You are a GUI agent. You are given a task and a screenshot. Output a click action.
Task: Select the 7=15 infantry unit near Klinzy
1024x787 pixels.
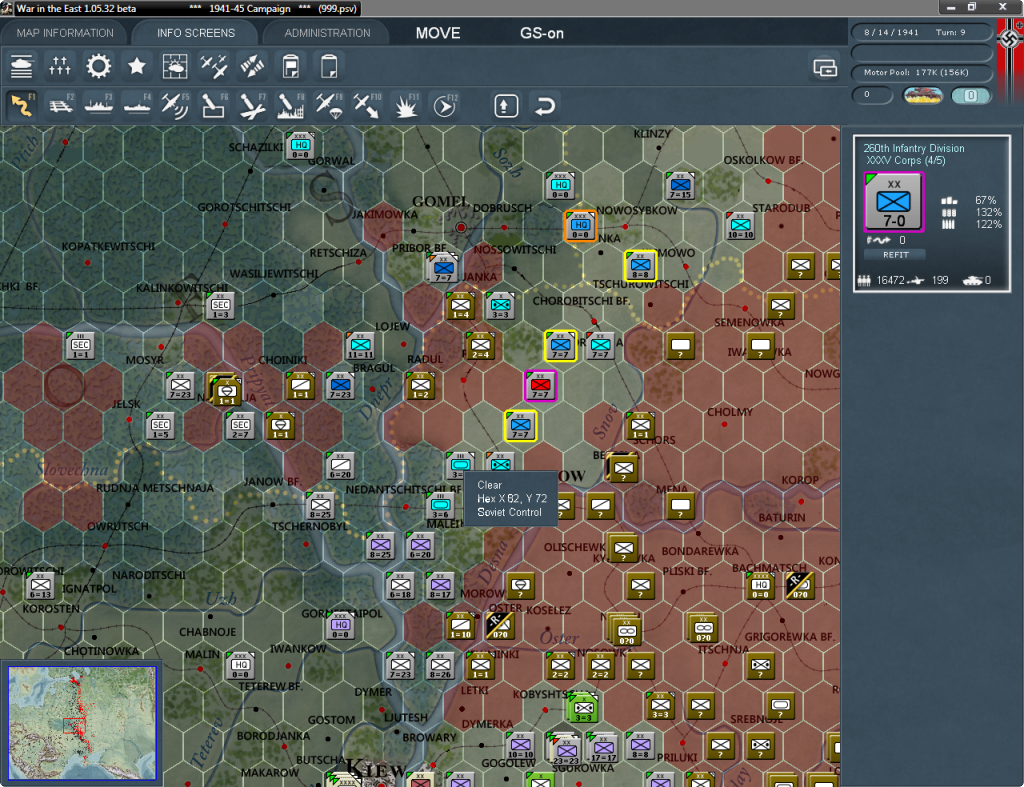[x=680, y=186]
